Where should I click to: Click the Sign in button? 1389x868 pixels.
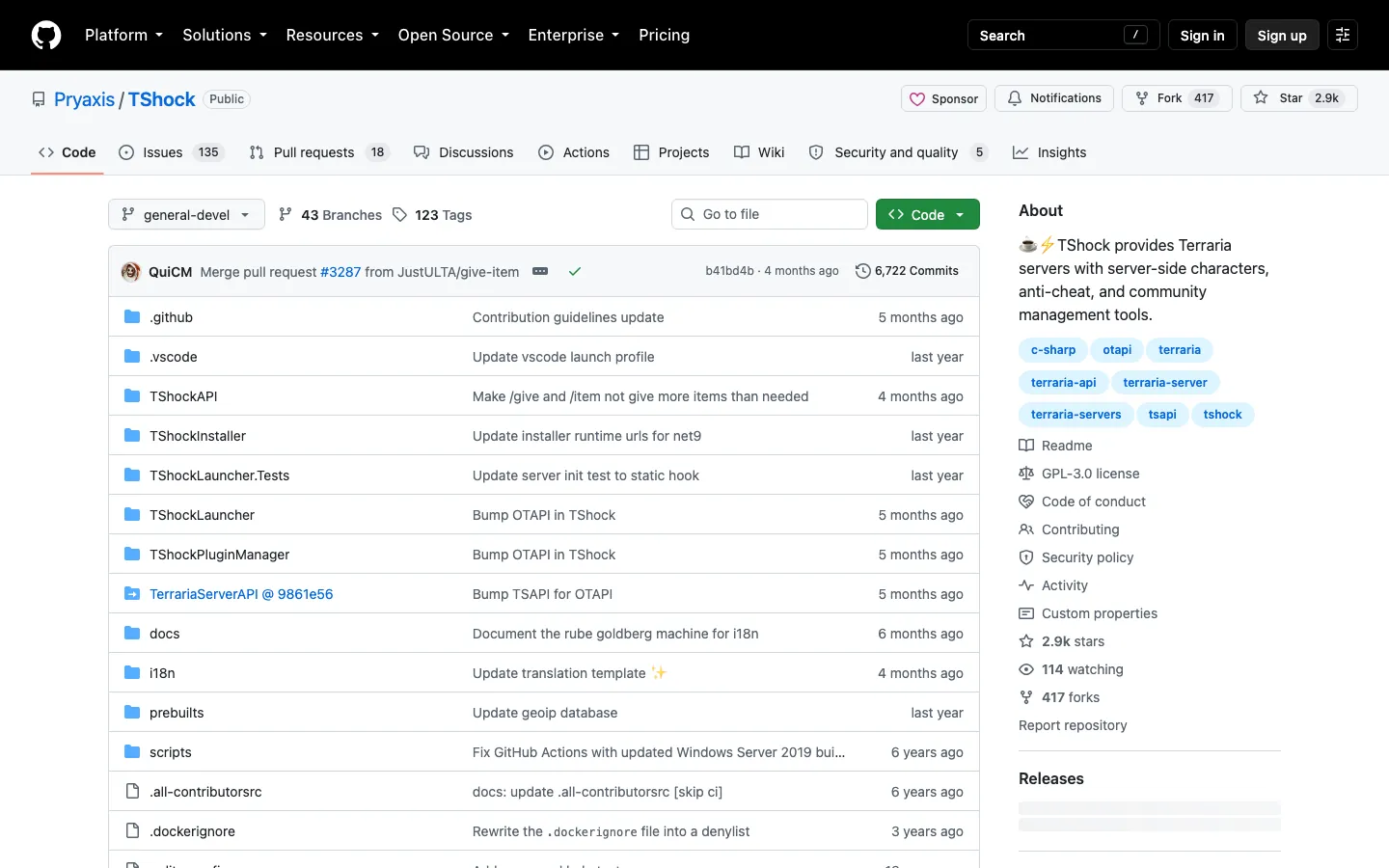1202,35
